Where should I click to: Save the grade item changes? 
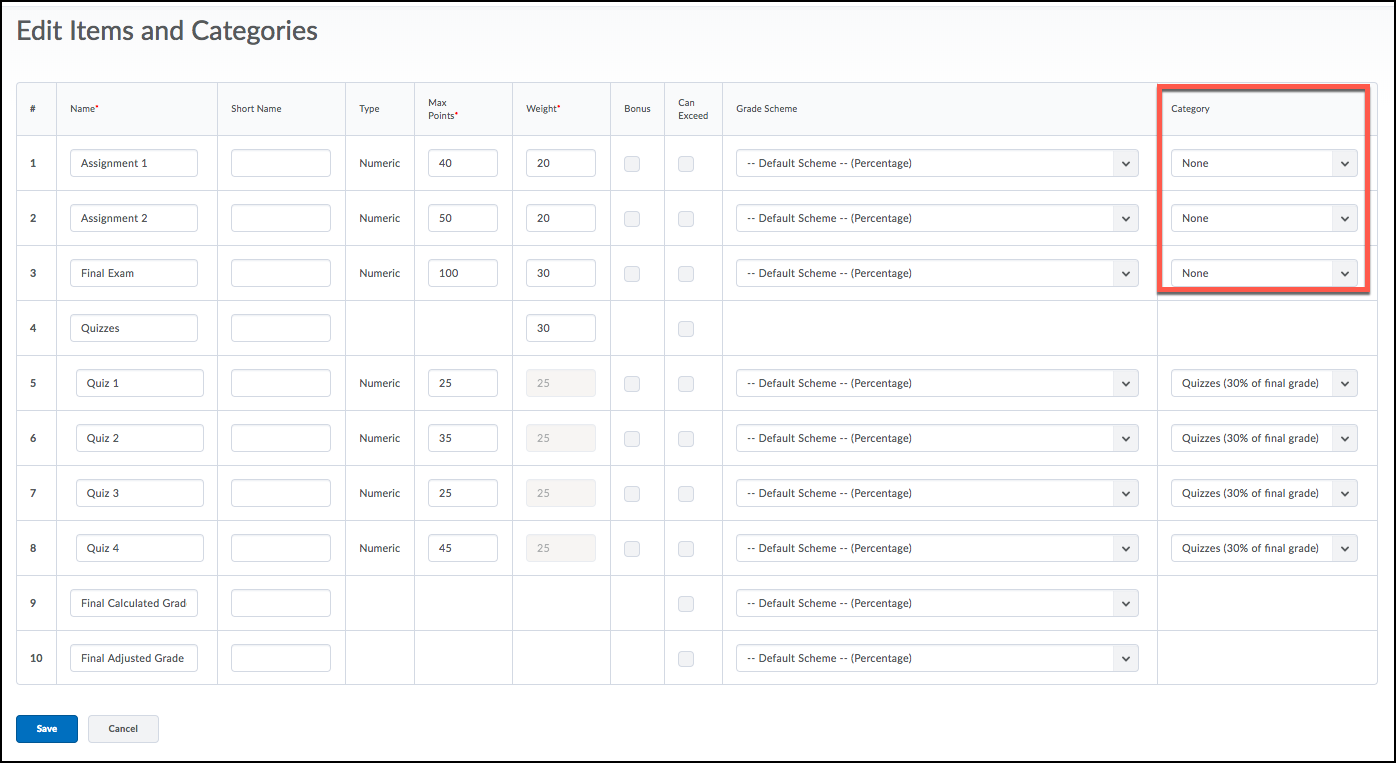[47, 729]
